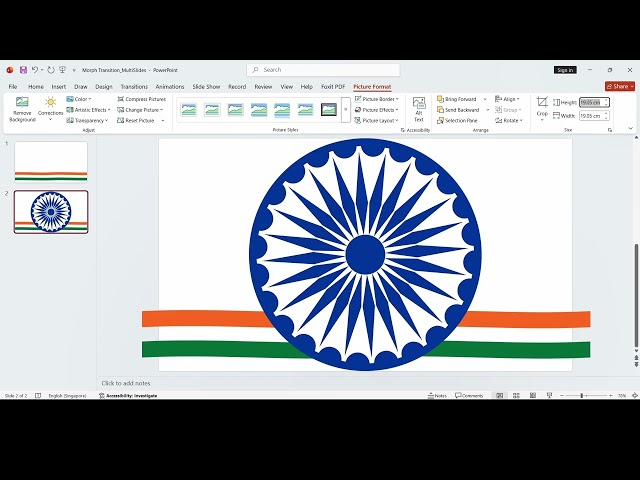Click Accessibility: Investigate status
640x480 pixels.
(x=128, y=396)
